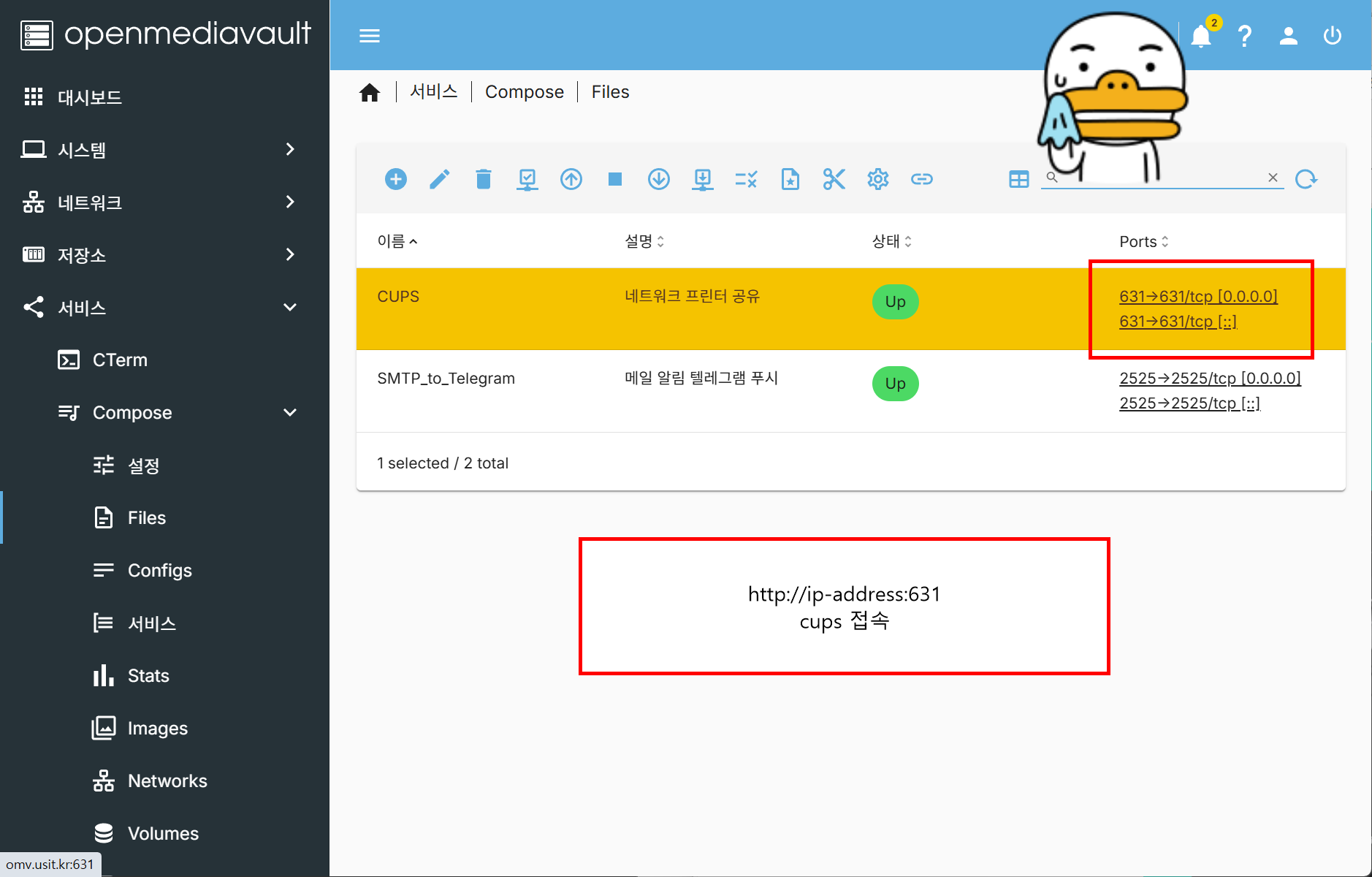This screenshot has height=877, width=1372.
Task: Click the power icon
Action: pyautogui.click(x=1333, y=36)
